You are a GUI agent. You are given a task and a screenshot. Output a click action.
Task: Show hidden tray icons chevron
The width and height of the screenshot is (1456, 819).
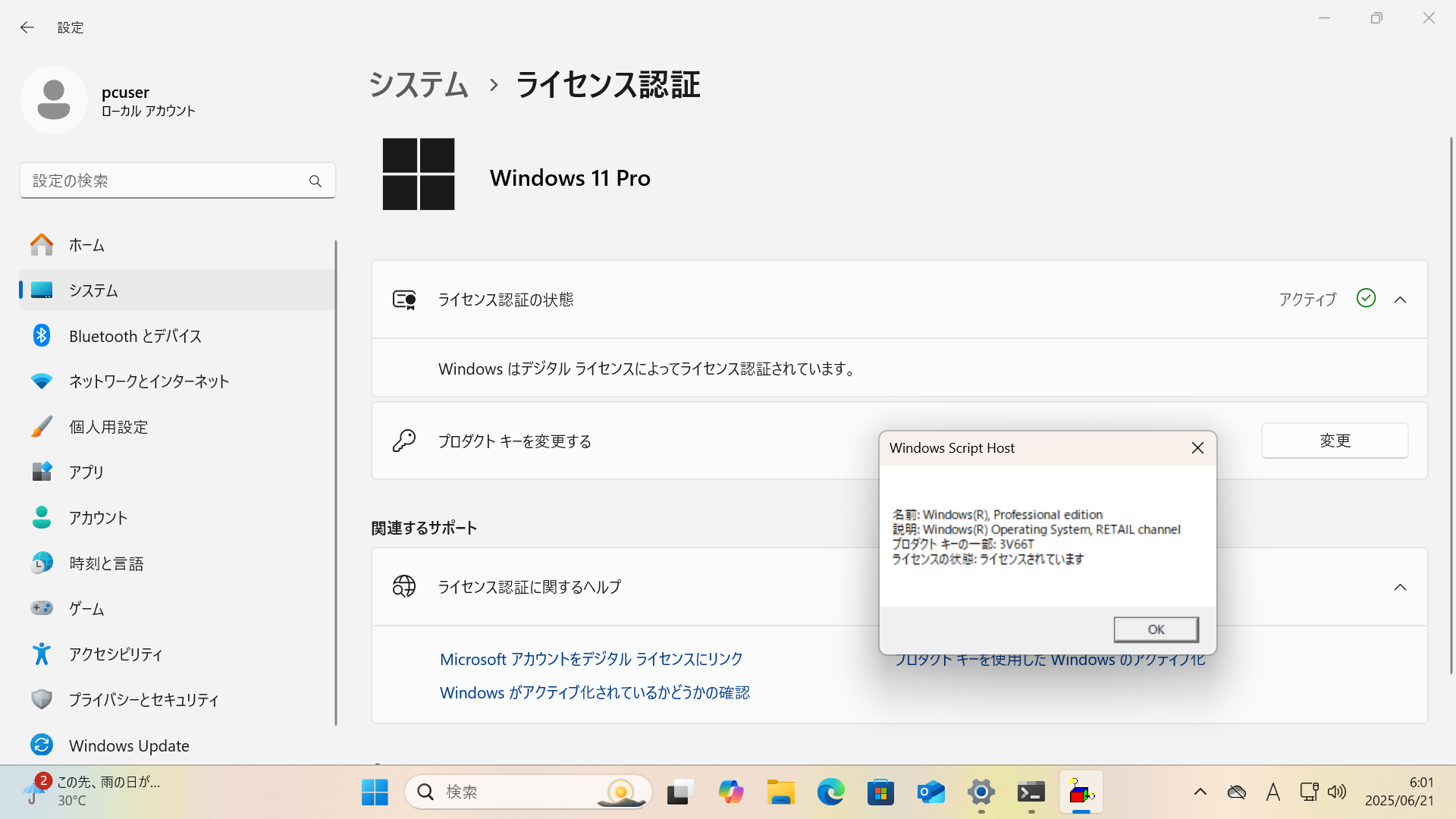pyautogui.click(x=1200, y=792)
